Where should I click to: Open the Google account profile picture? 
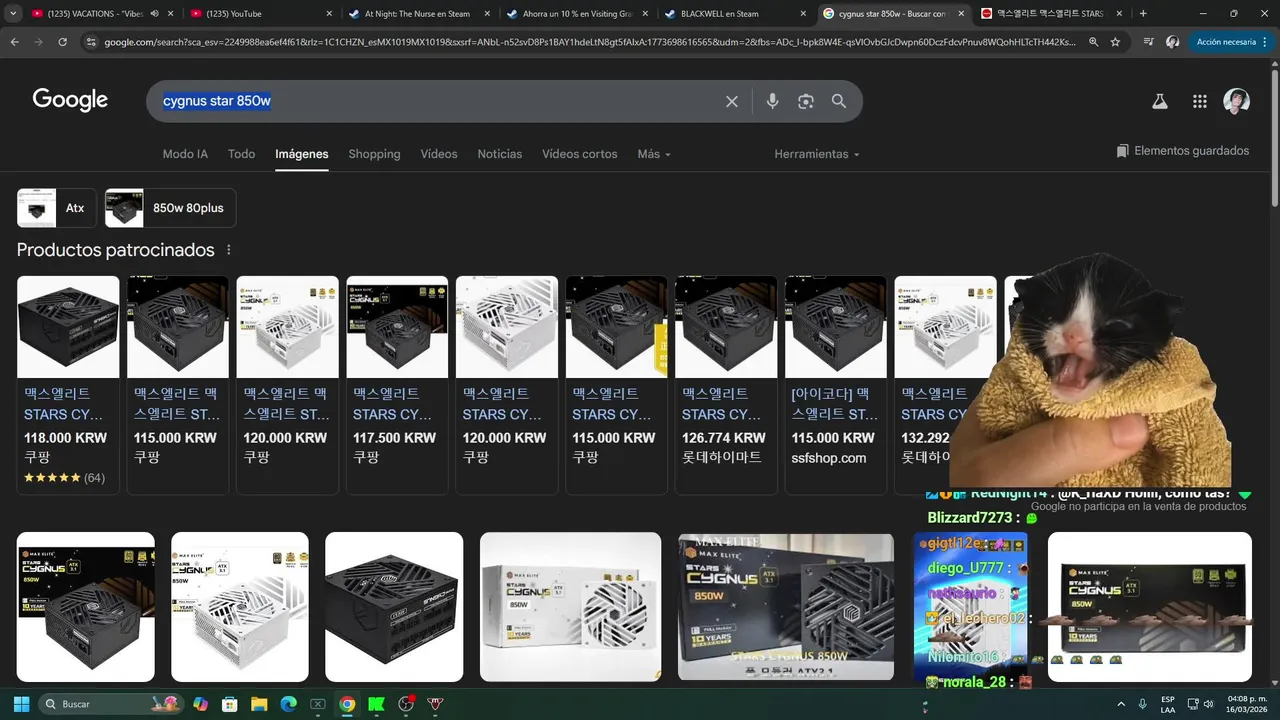click(x=1237, y=101)
